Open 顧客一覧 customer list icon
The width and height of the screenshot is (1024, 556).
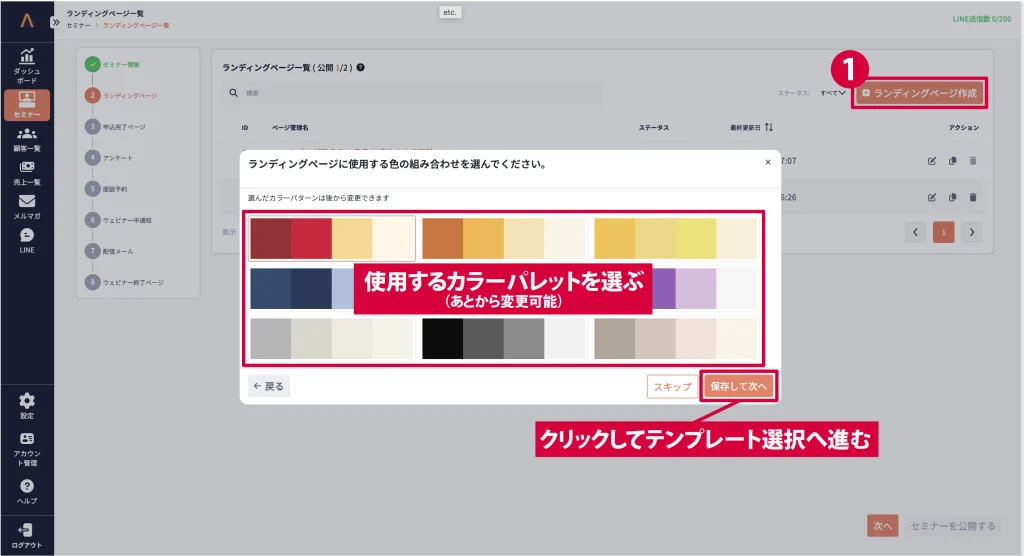(x=27, y=139)
